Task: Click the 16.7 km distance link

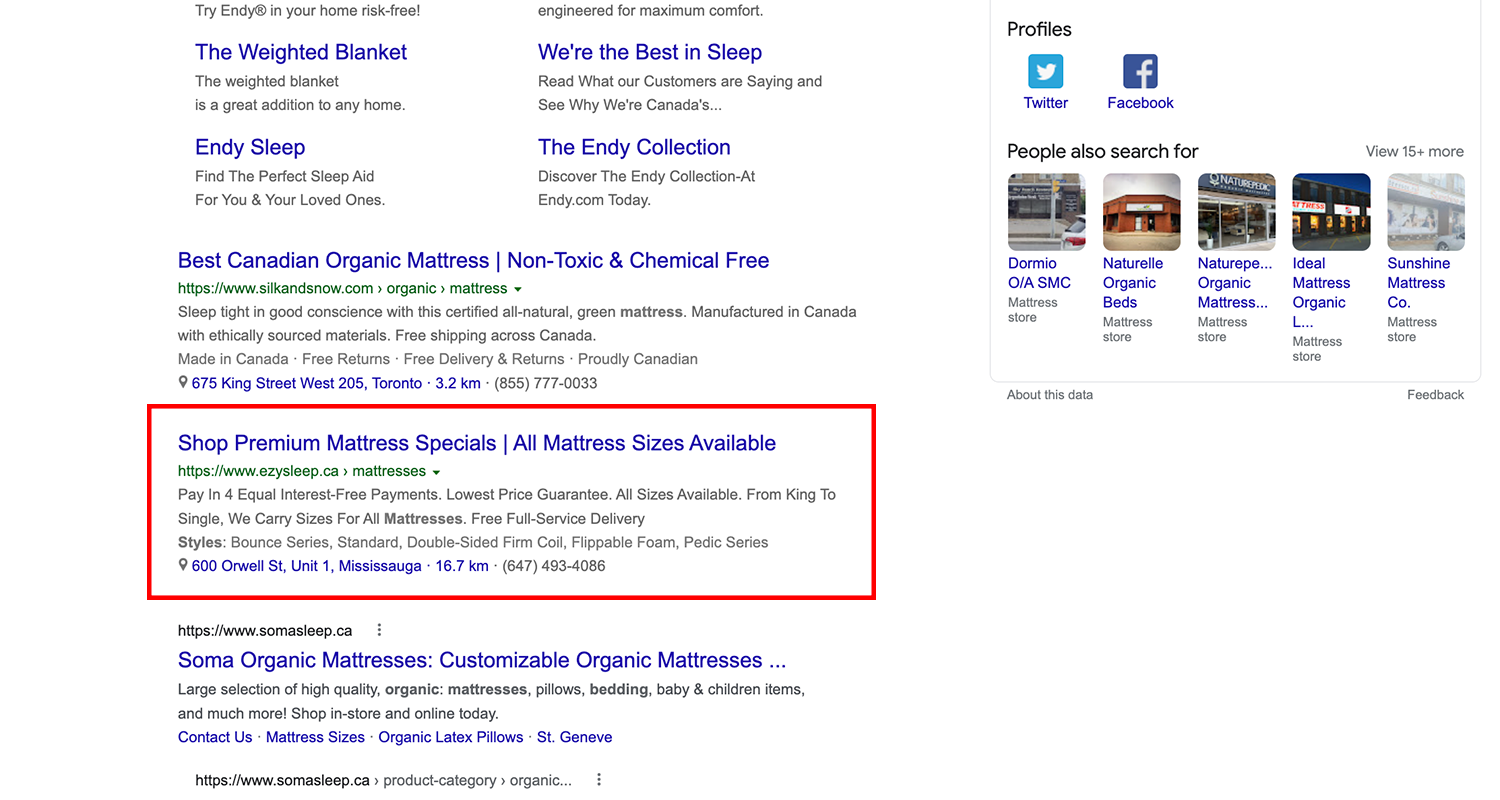Action: point(462,566)
